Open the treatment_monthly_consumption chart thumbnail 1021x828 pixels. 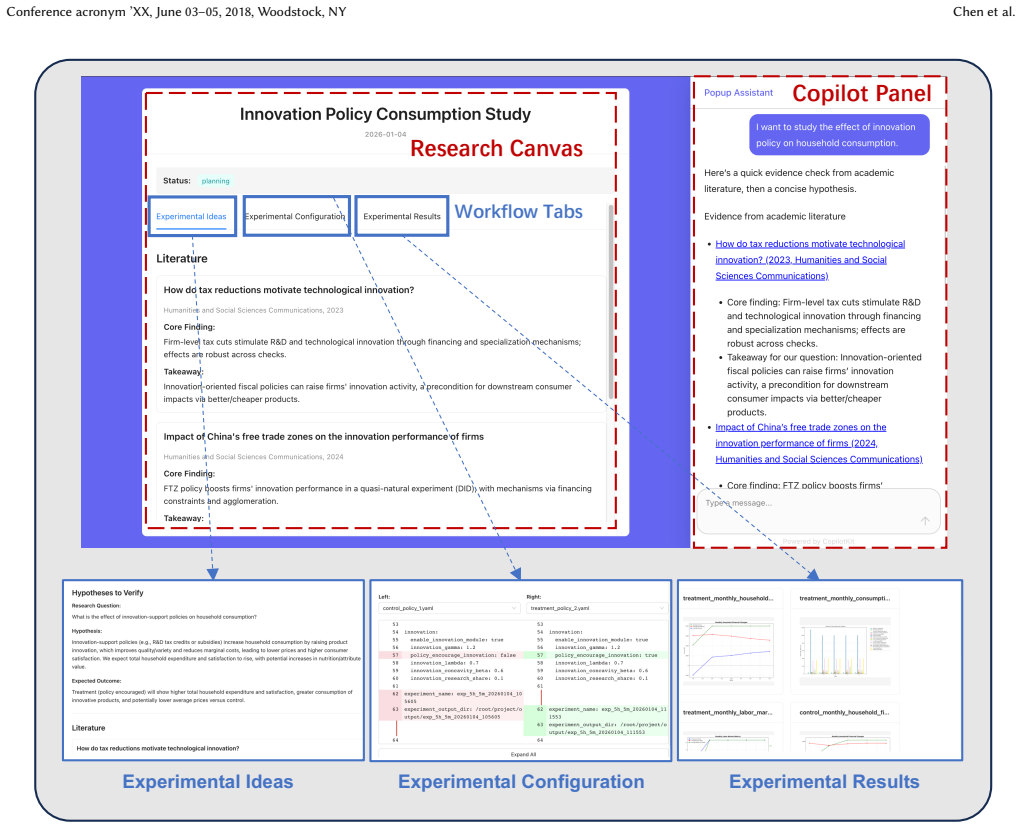pos(845,642)
